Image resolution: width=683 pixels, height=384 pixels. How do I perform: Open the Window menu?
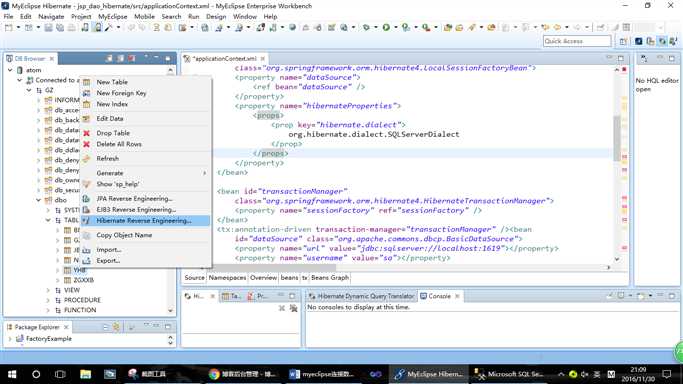point(245,17)
